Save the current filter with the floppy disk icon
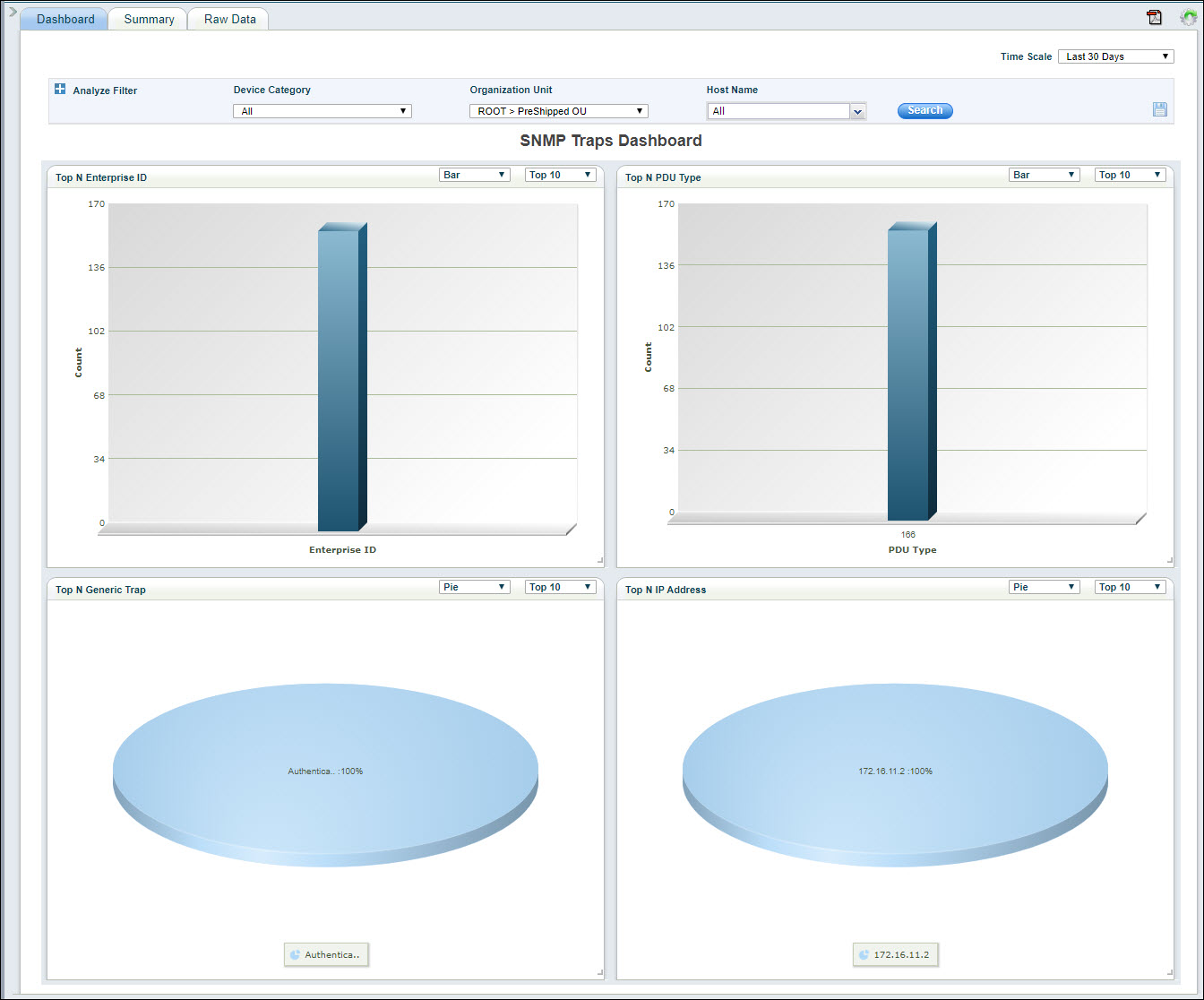This screenshot has width=1204, height=1000. (1160, 108)
